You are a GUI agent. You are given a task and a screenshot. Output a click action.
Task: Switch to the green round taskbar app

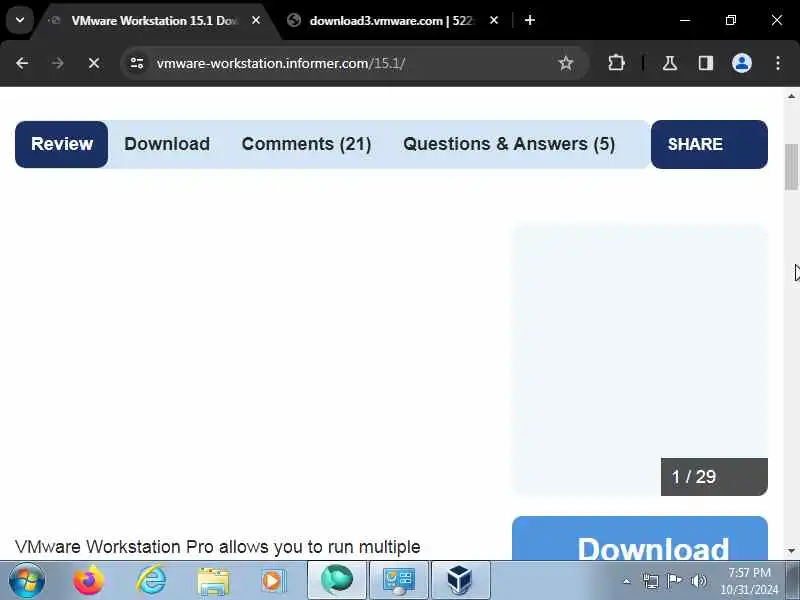pyautogui.click(x=337, y=581)
